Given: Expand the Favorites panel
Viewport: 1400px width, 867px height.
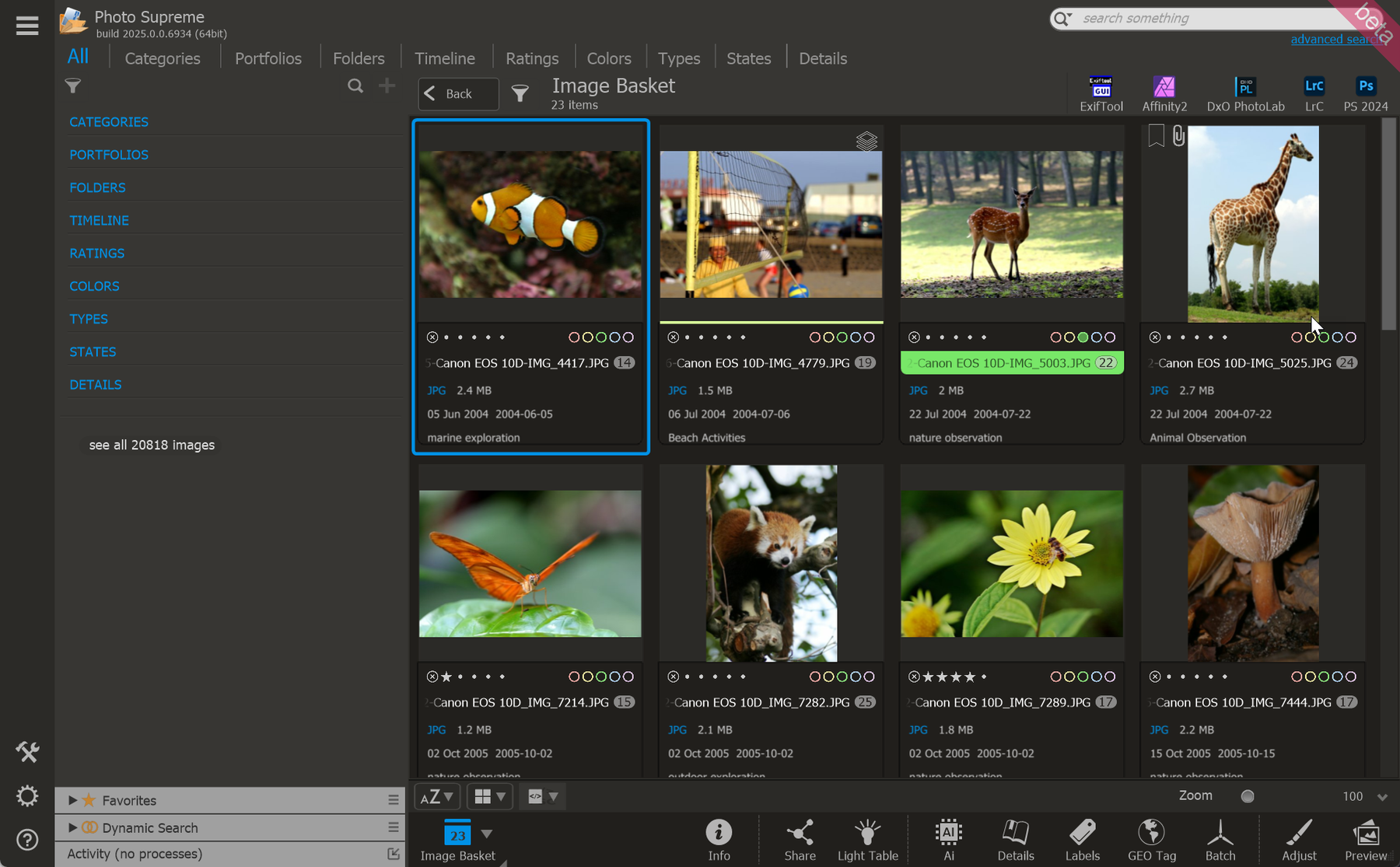Looking at the screenshot, I should tap(72, 800).
